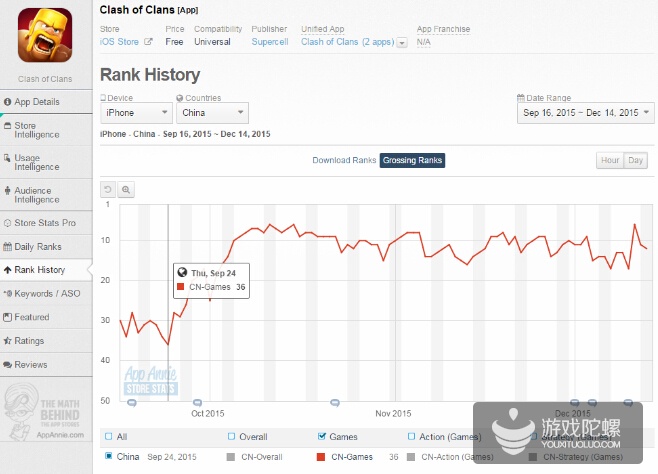Click the Clash of Clans app icon
The height and width of the screenshot is (474, 658).
pyautogui.click(x=45, y=35)
